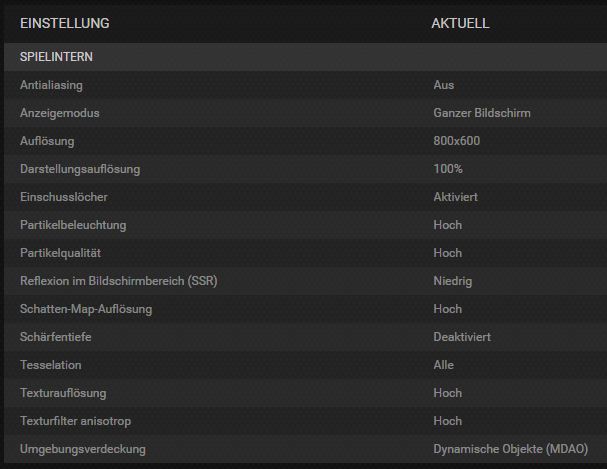607x469 pixels.
Task: Change Partikelqualität Hoch value
Action: coord(447,253)
